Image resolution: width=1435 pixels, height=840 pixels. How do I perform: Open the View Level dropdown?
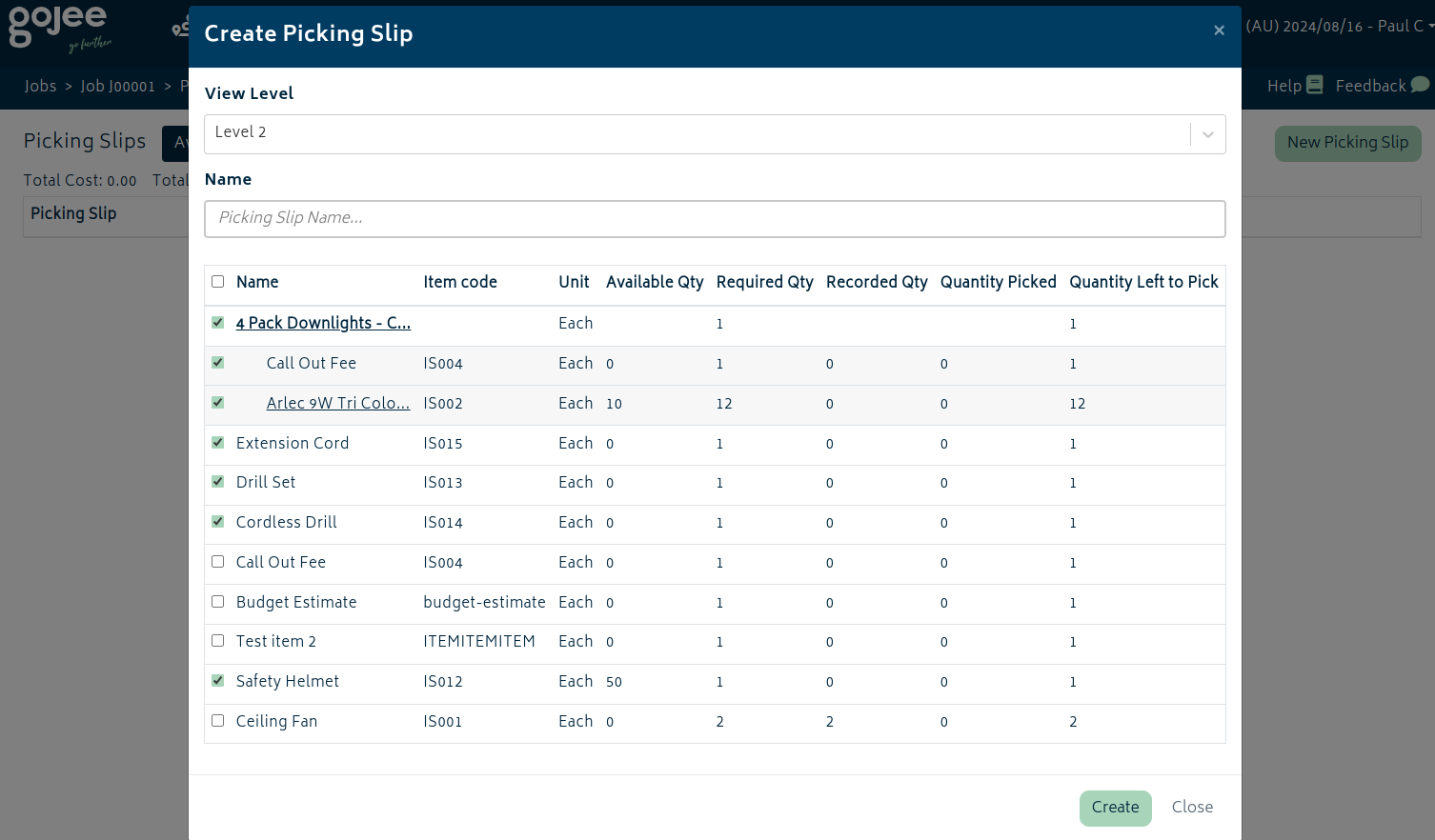[x=715, y=134]
